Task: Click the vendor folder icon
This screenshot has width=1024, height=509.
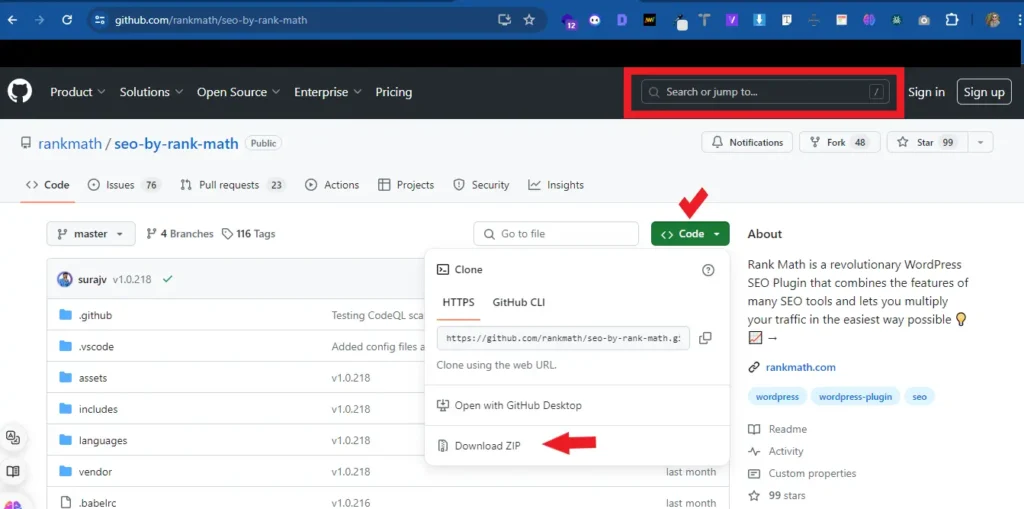Action: [x=65, y=471]
